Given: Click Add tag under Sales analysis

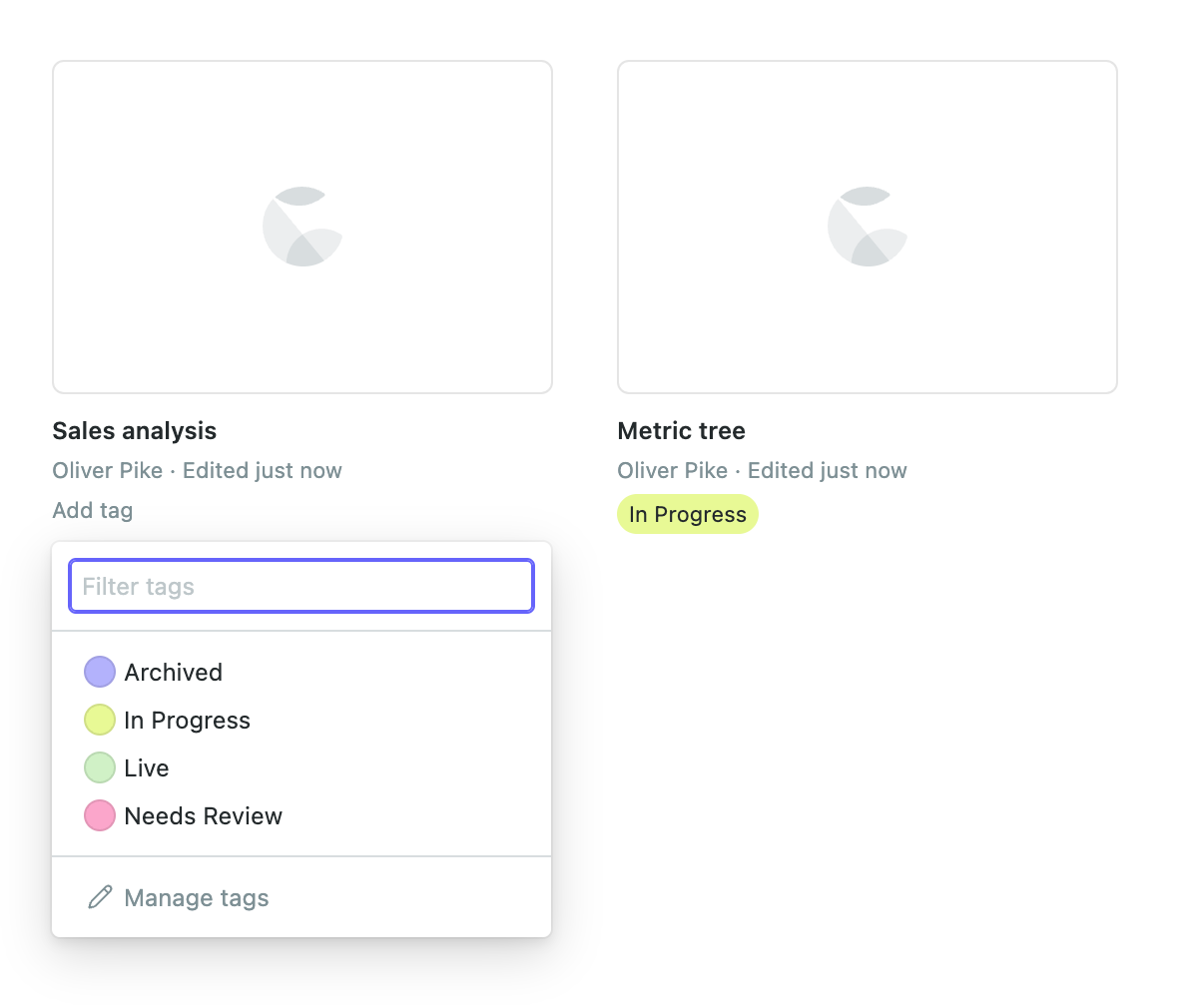Looking at the screenshot, I should [x=93, y=510].
